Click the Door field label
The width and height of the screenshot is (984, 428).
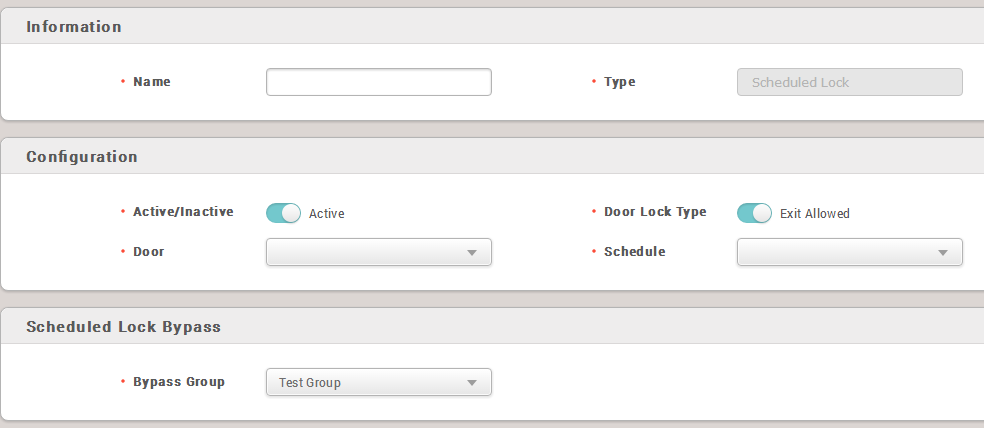point(149,252)
